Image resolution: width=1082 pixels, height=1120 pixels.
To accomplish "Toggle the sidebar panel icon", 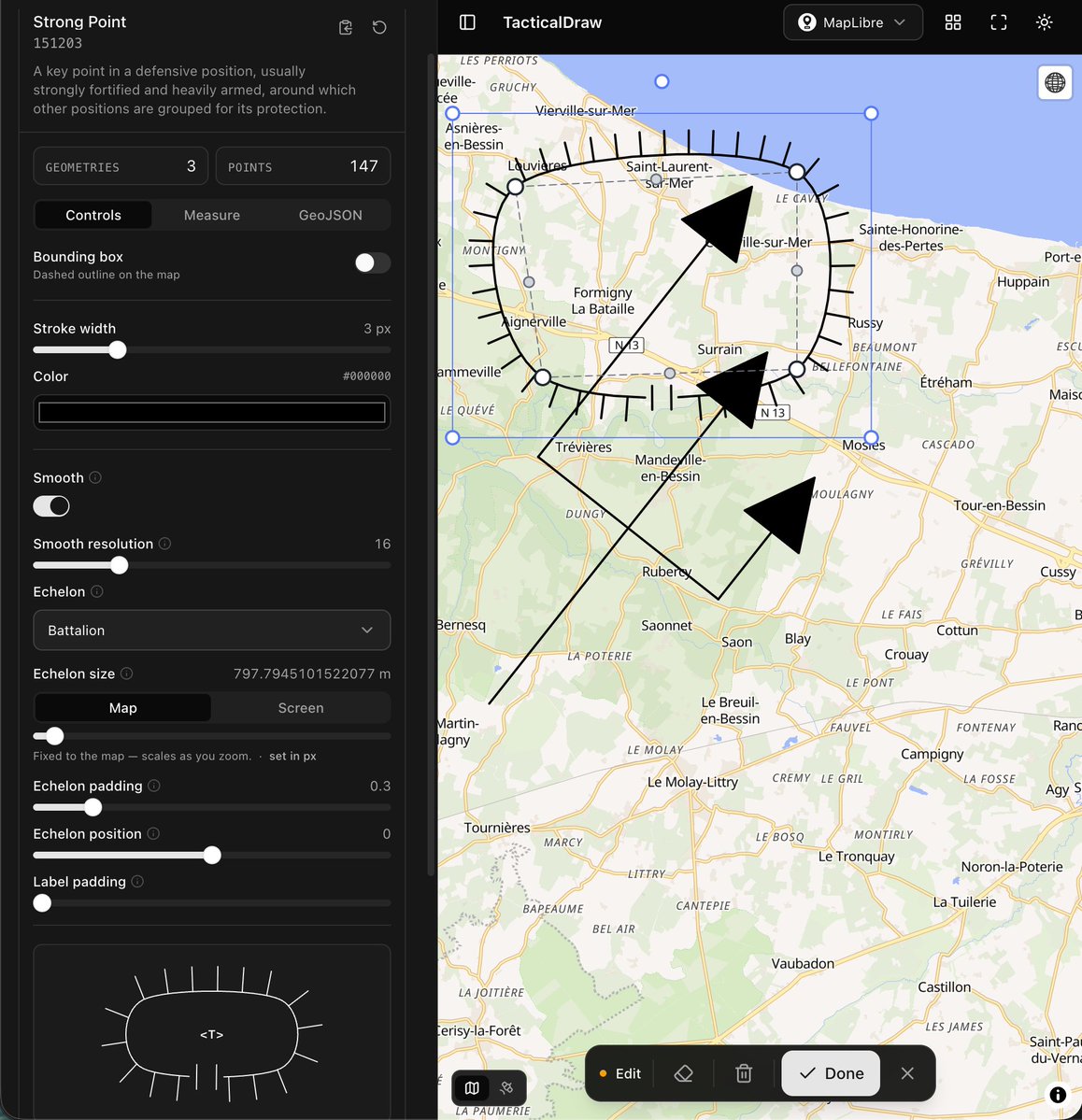I will [467, 22].
